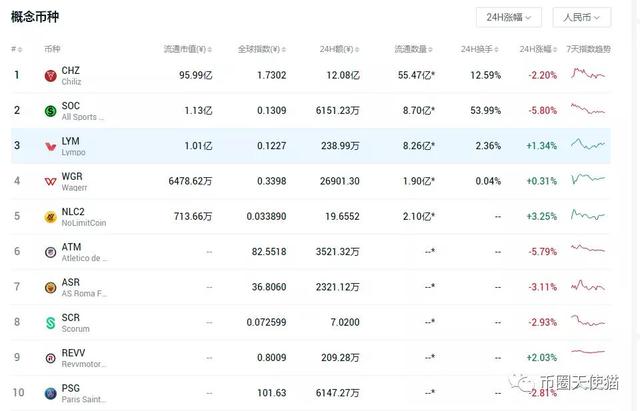
Task: View ATM 7-day trend sparkline
Action: tap(588, 248)
